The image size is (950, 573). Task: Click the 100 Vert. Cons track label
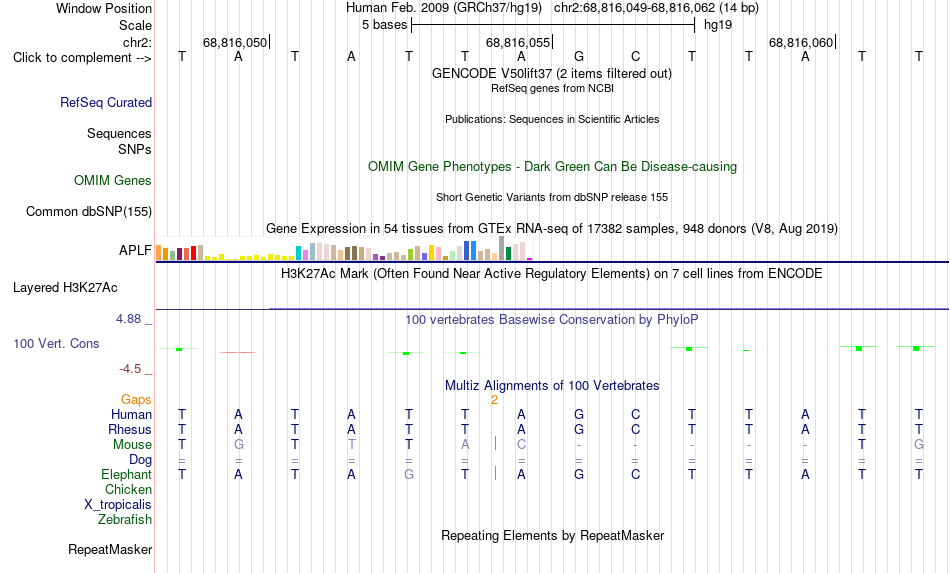tap(56, 343)
